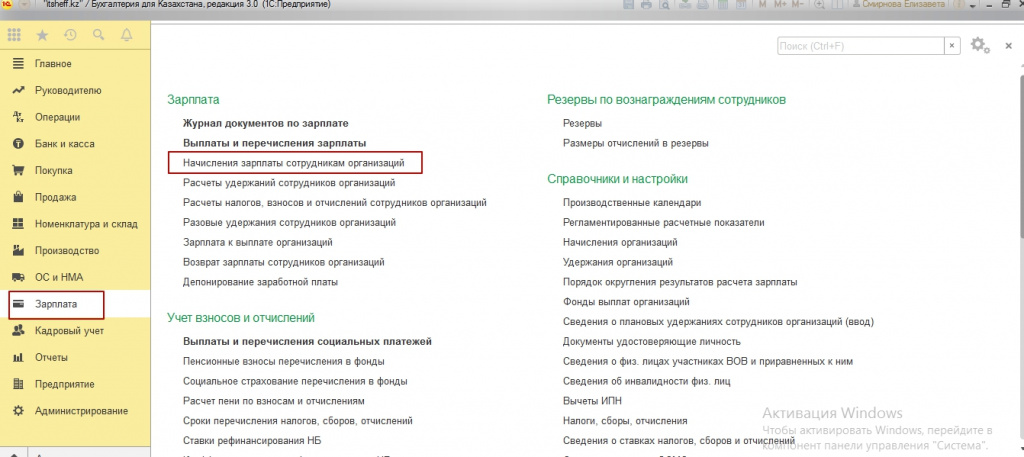Open Резервы link
1024x457 pixels.
[x=583, y=123]
